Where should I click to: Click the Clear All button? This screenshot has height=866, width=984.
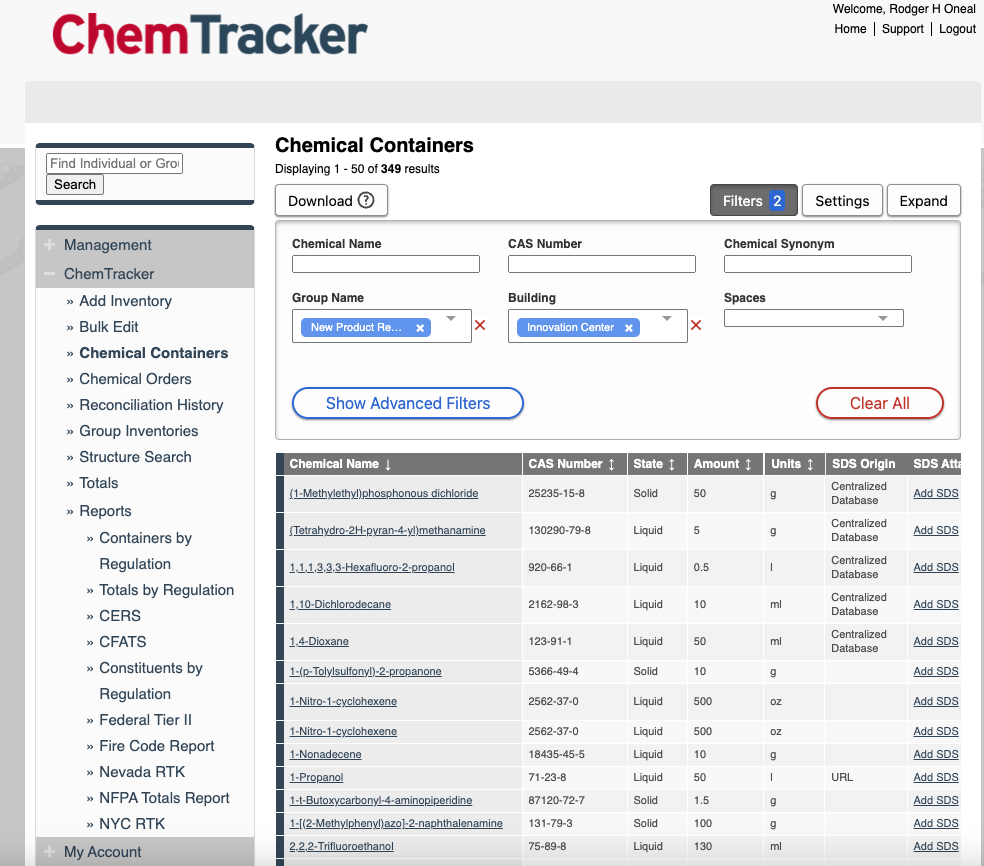click(x=879, y=403)
